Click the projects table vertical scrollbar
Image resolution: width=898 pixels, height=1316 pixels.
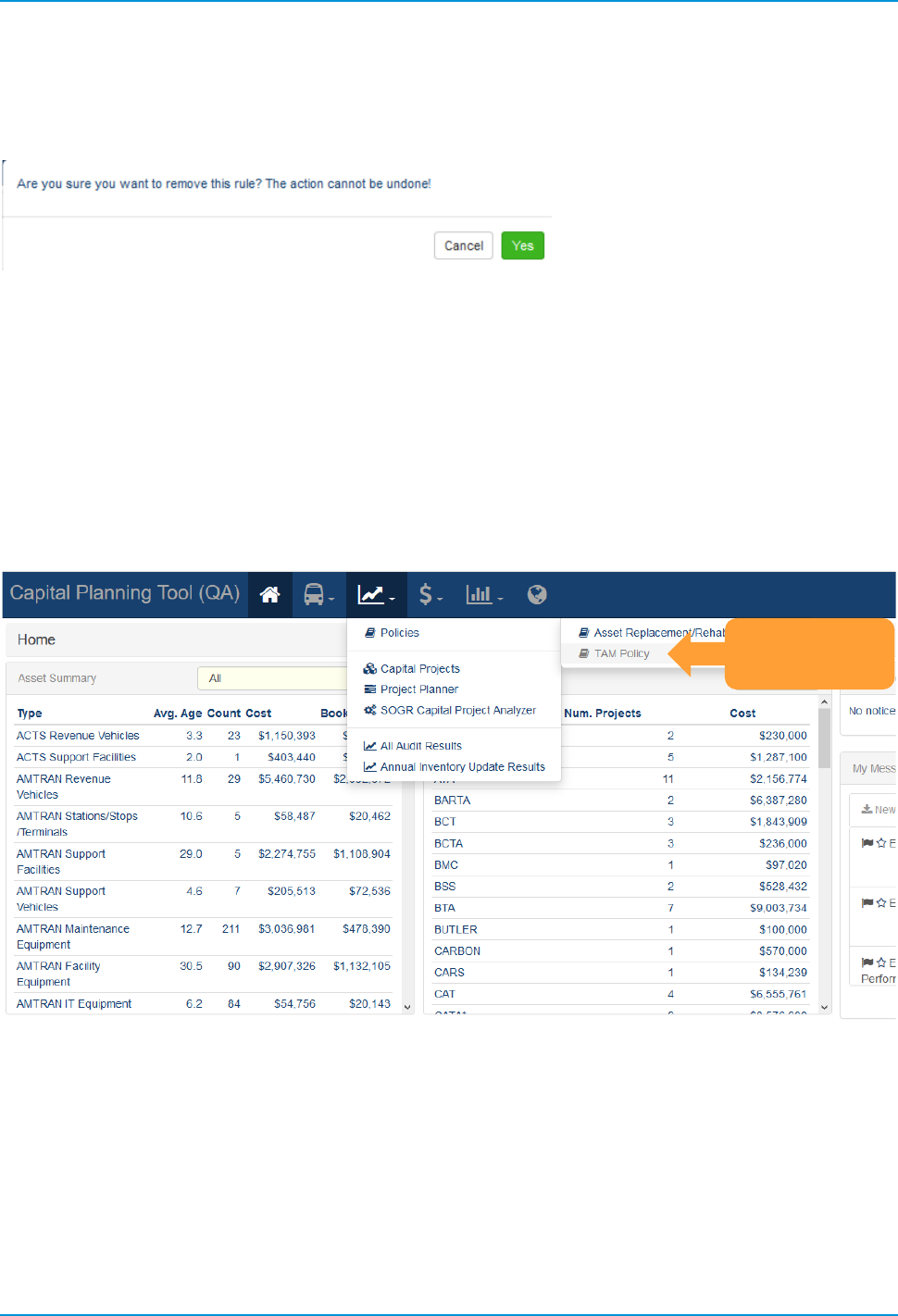tap(824, 739)
